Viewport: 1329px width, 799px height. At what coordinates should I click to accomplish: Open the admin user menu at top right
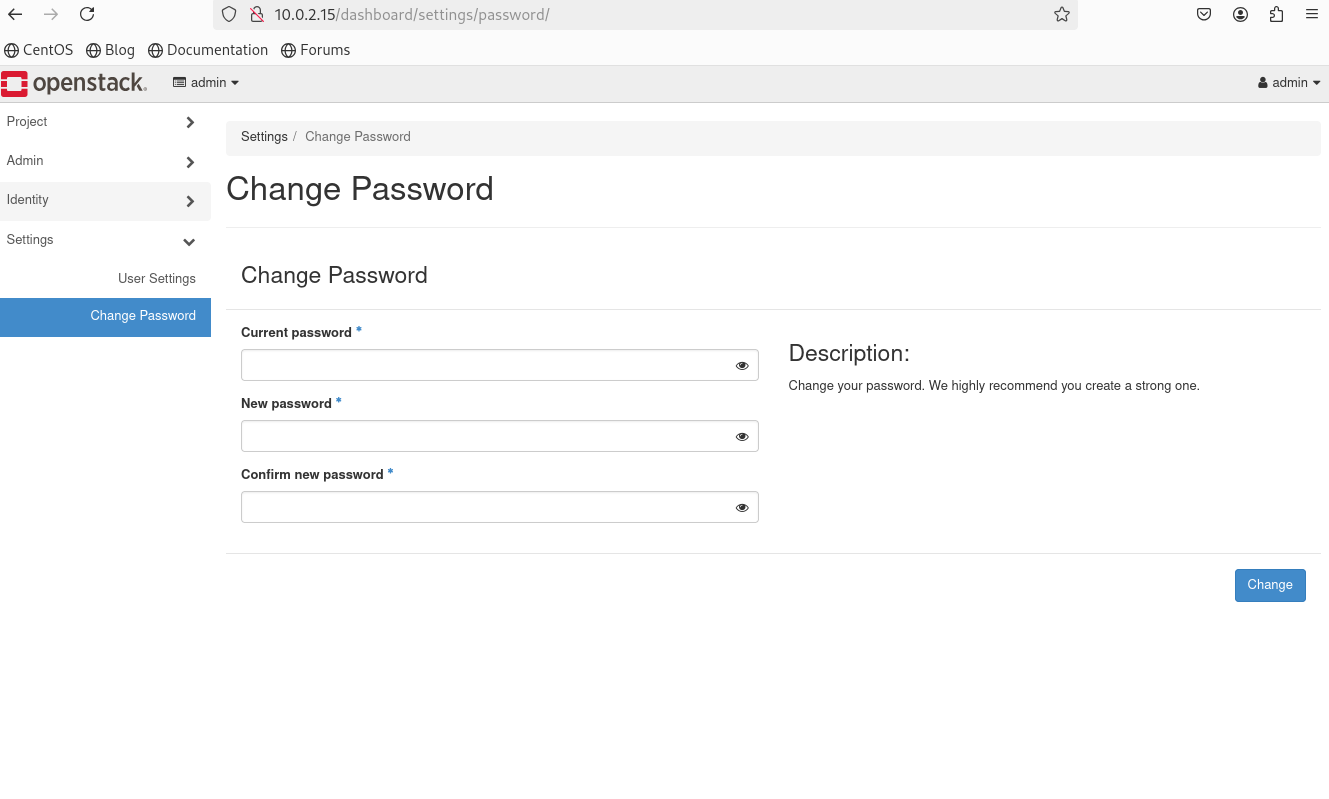(x=1289, y=83)
